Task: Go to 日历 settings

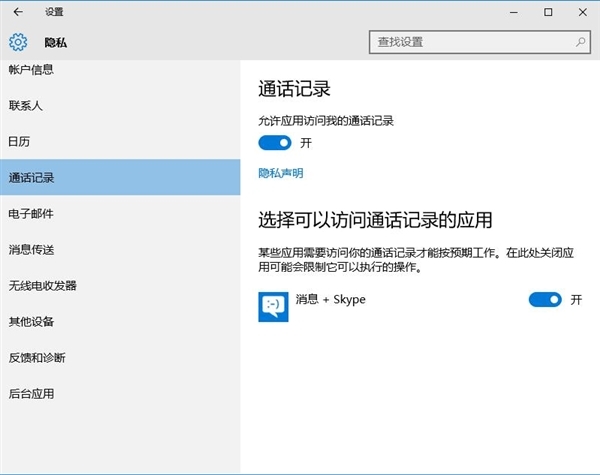Action: [20, 141]
